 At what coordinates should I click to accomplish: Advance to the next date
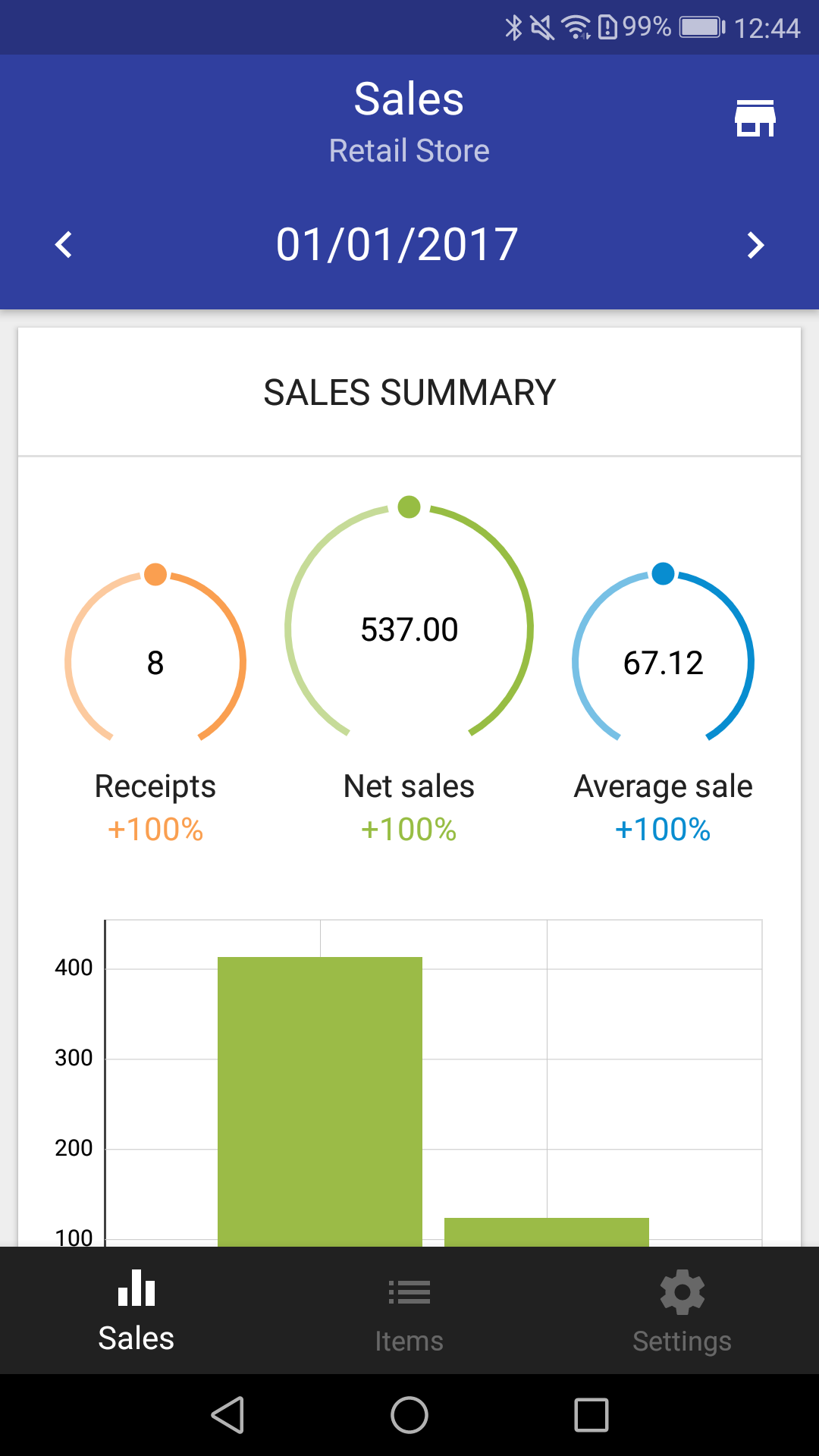pyautogui.click(x=755, y=245)
